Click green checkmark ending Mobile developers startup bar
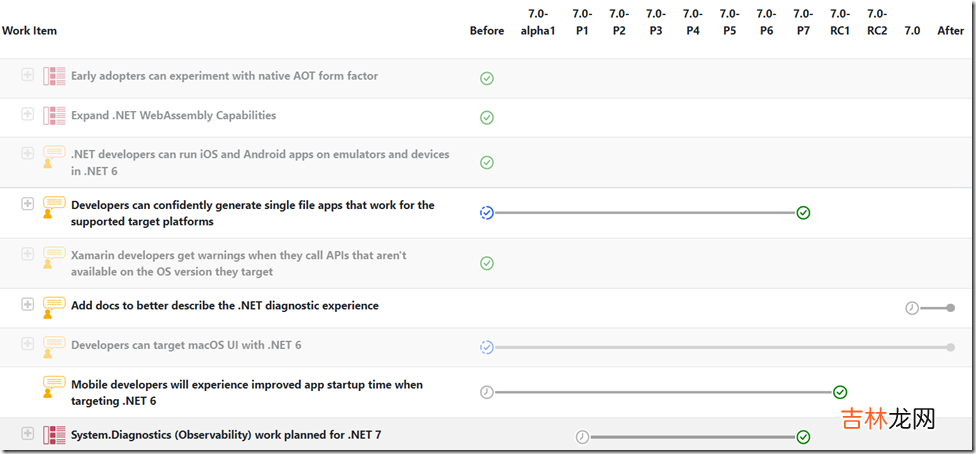Image resolution: width=976 pixels, height=454 pixels. pos(840,392)
